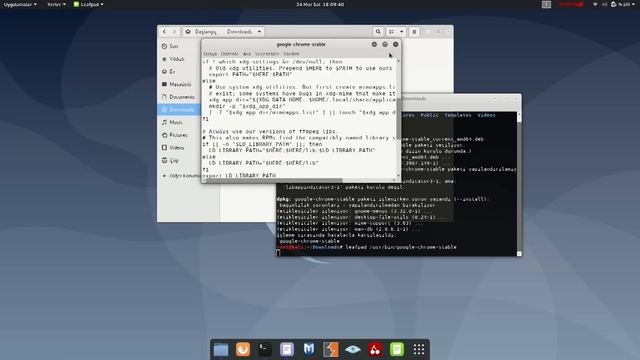
Task: Open the Yardım menu in Leafpad
Action: [x=291, y=53]
